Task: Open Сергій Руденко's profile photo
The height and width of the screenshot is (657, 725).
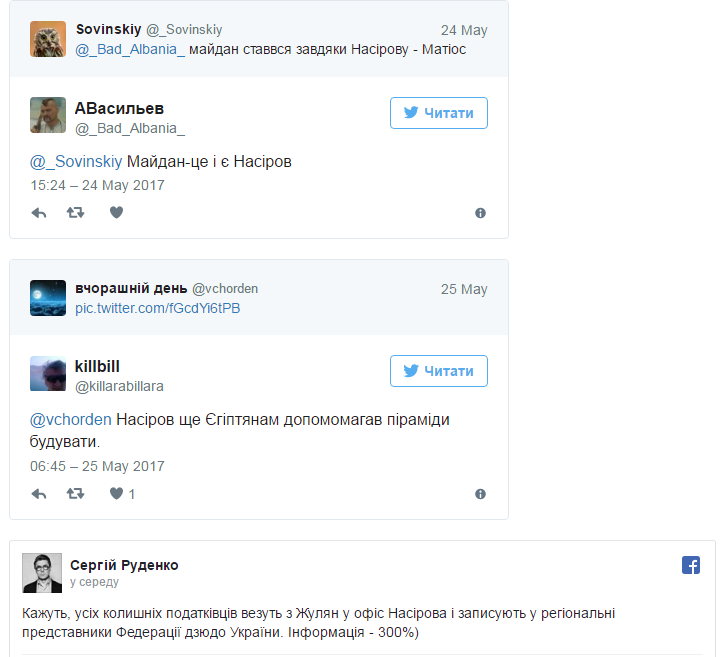Action: point(42,573)
